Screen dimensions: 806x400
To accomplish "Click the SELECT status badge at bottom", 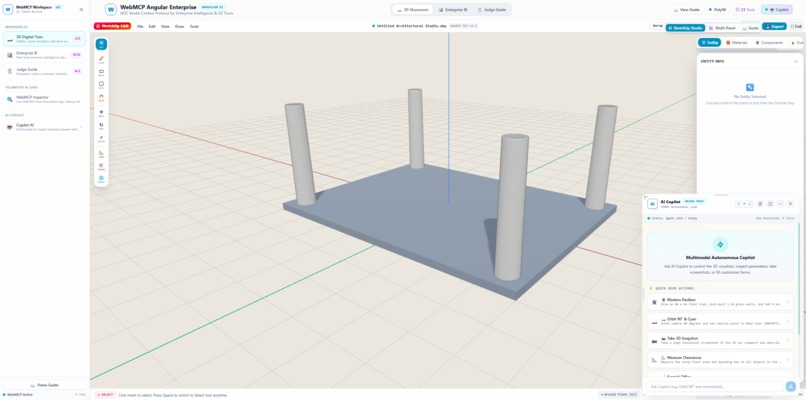I will click(105, 395).
